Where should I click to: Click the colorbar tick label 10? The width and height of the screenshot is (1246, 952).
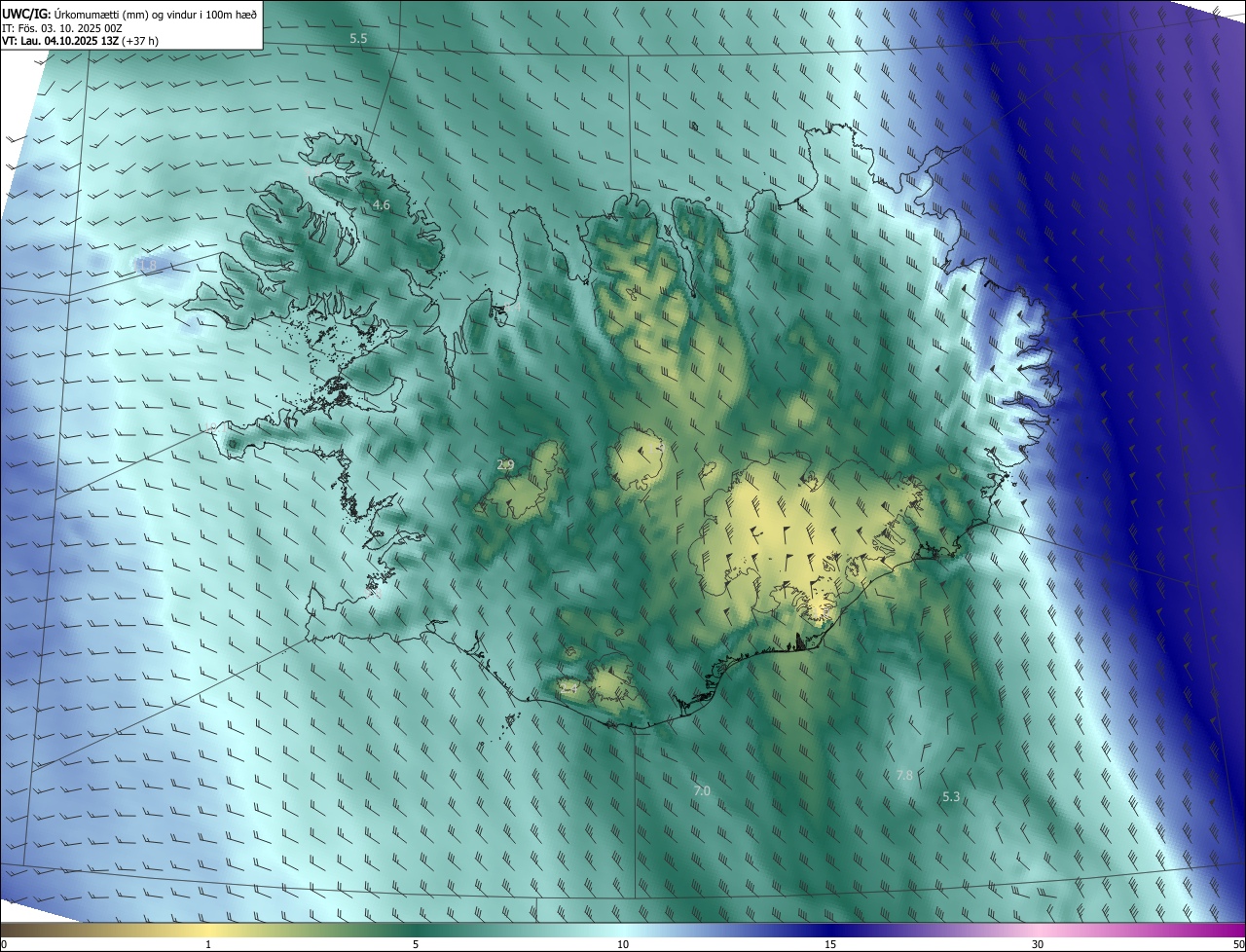point(623,945)
